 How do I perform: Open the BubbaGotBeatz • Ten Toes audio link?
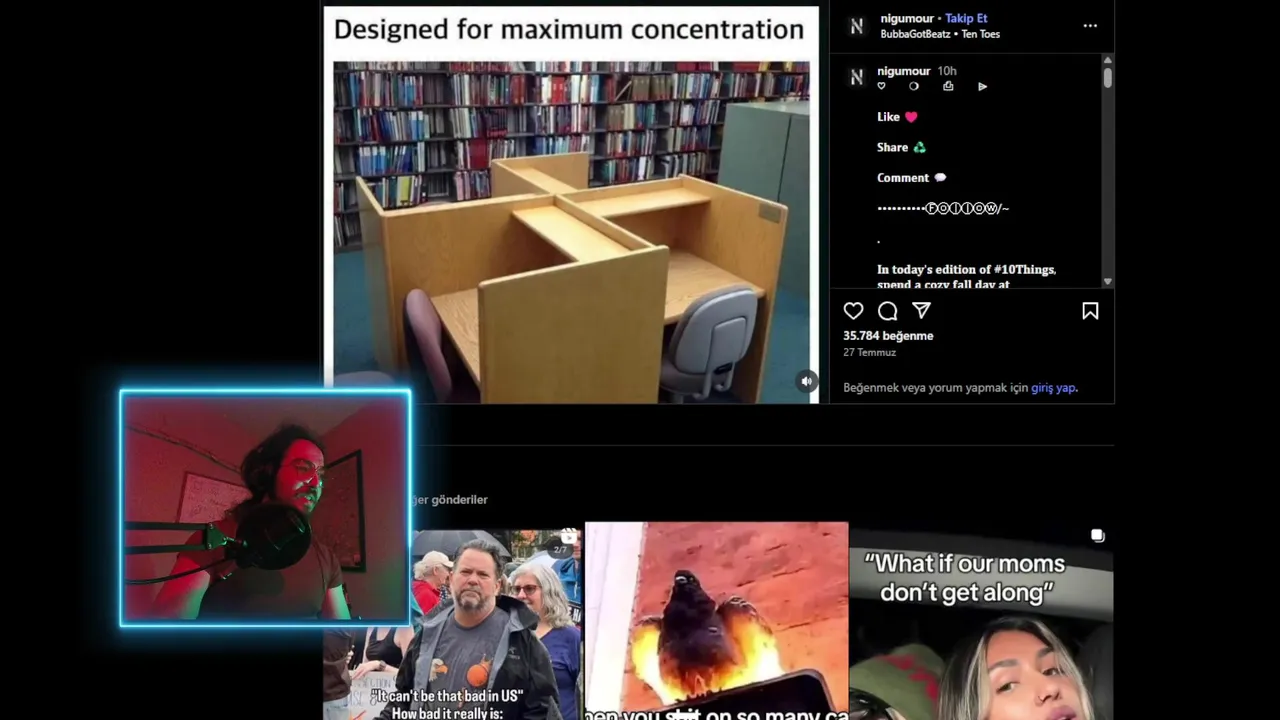pyautogui.click(x=940, y=34)
